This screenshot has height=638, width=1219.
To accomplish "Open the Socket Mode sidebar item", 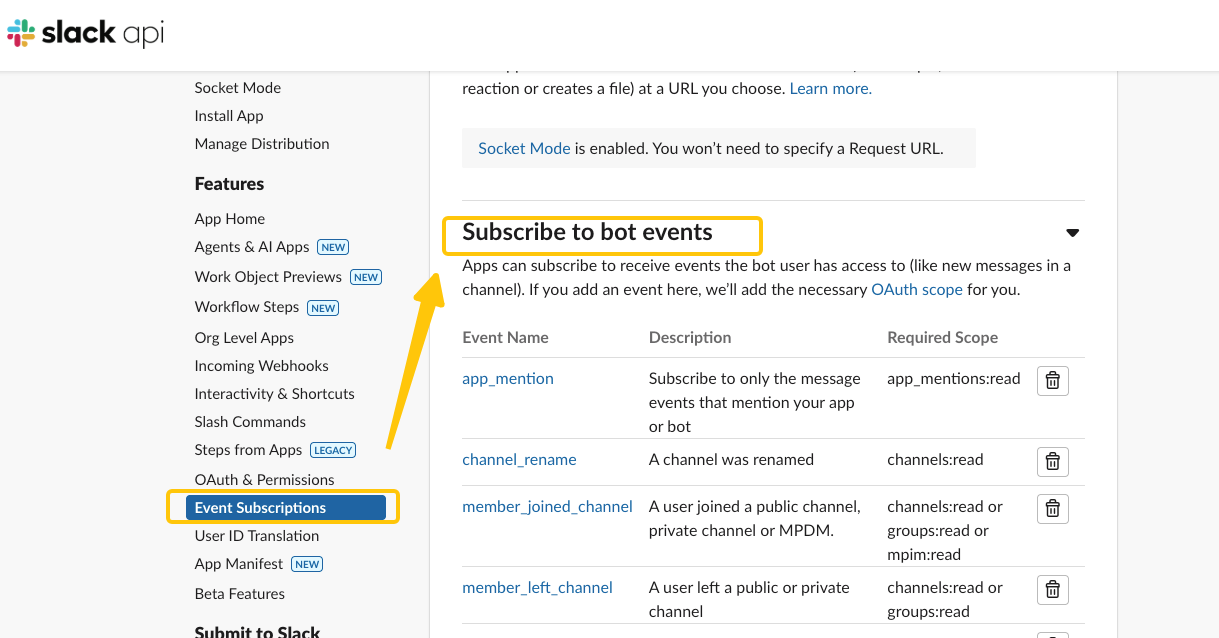I will (238, 88).
